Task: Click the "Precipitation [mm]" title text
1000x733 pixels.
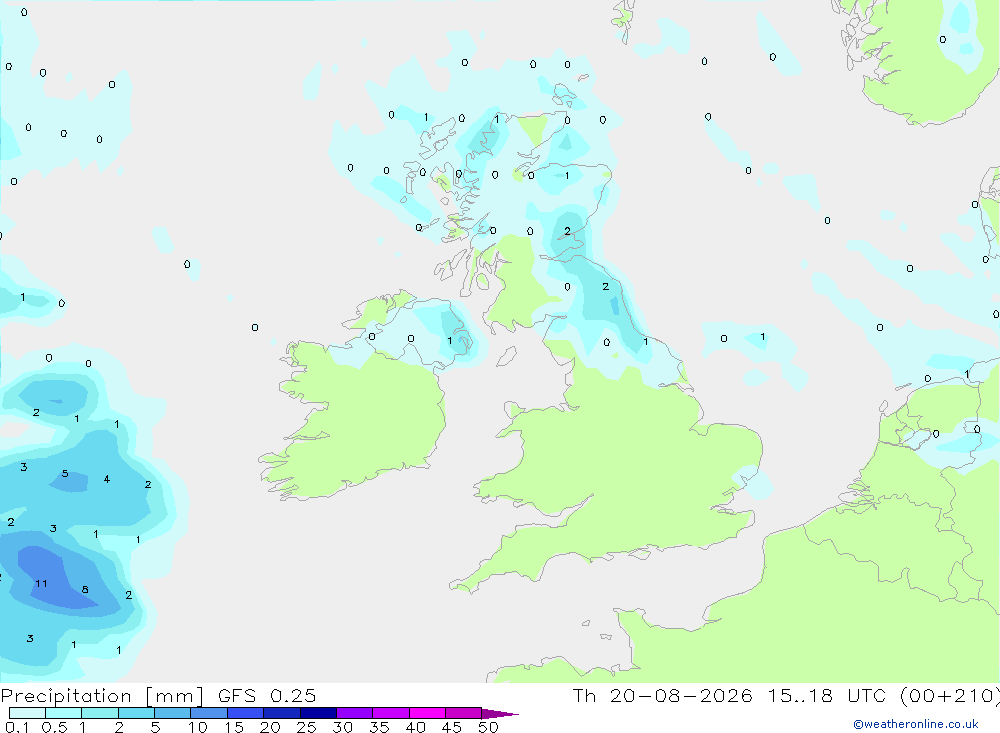Action: [x=102, y=696]
